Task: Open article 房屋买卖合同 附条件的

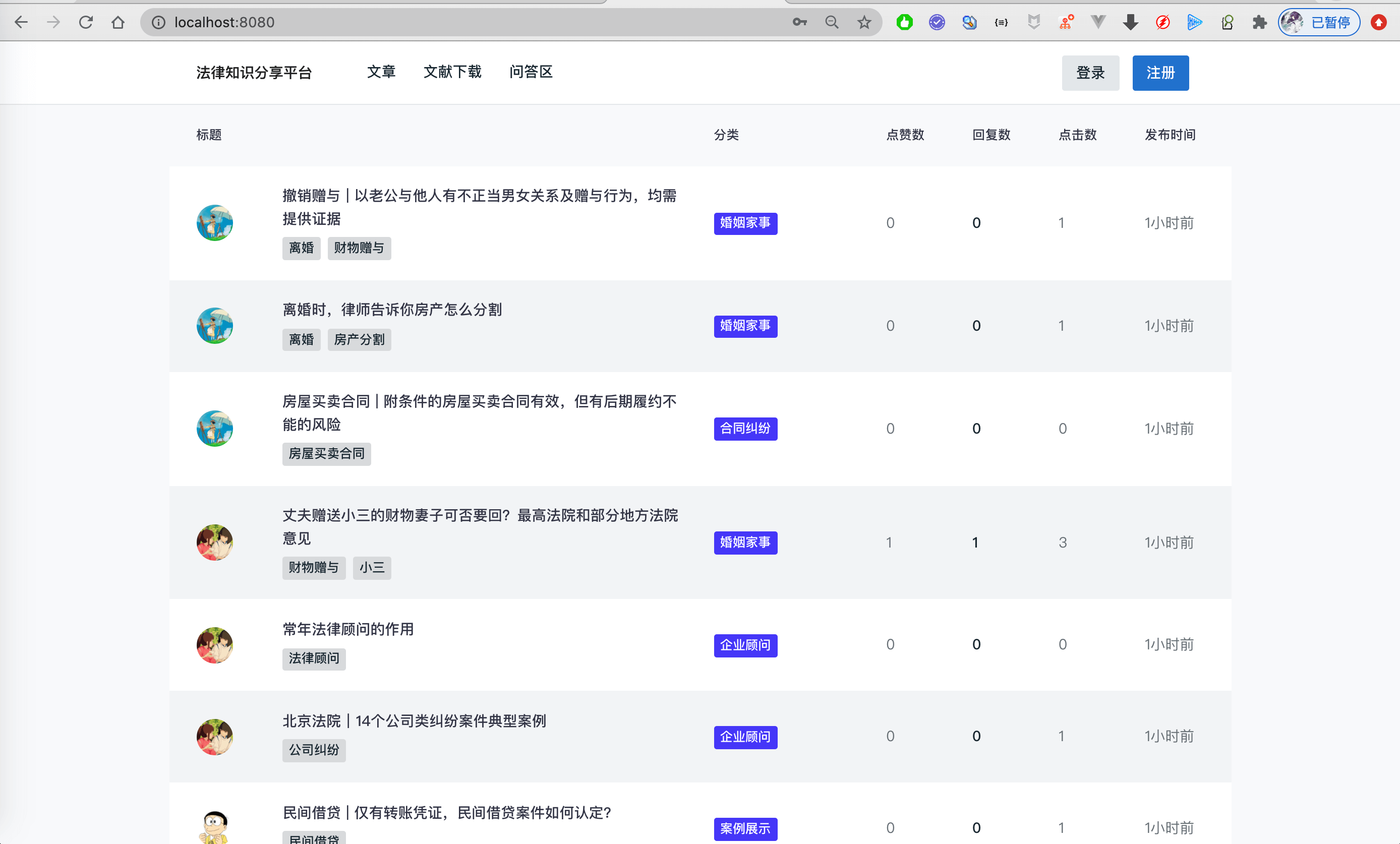Action: (x=480, y=413)
